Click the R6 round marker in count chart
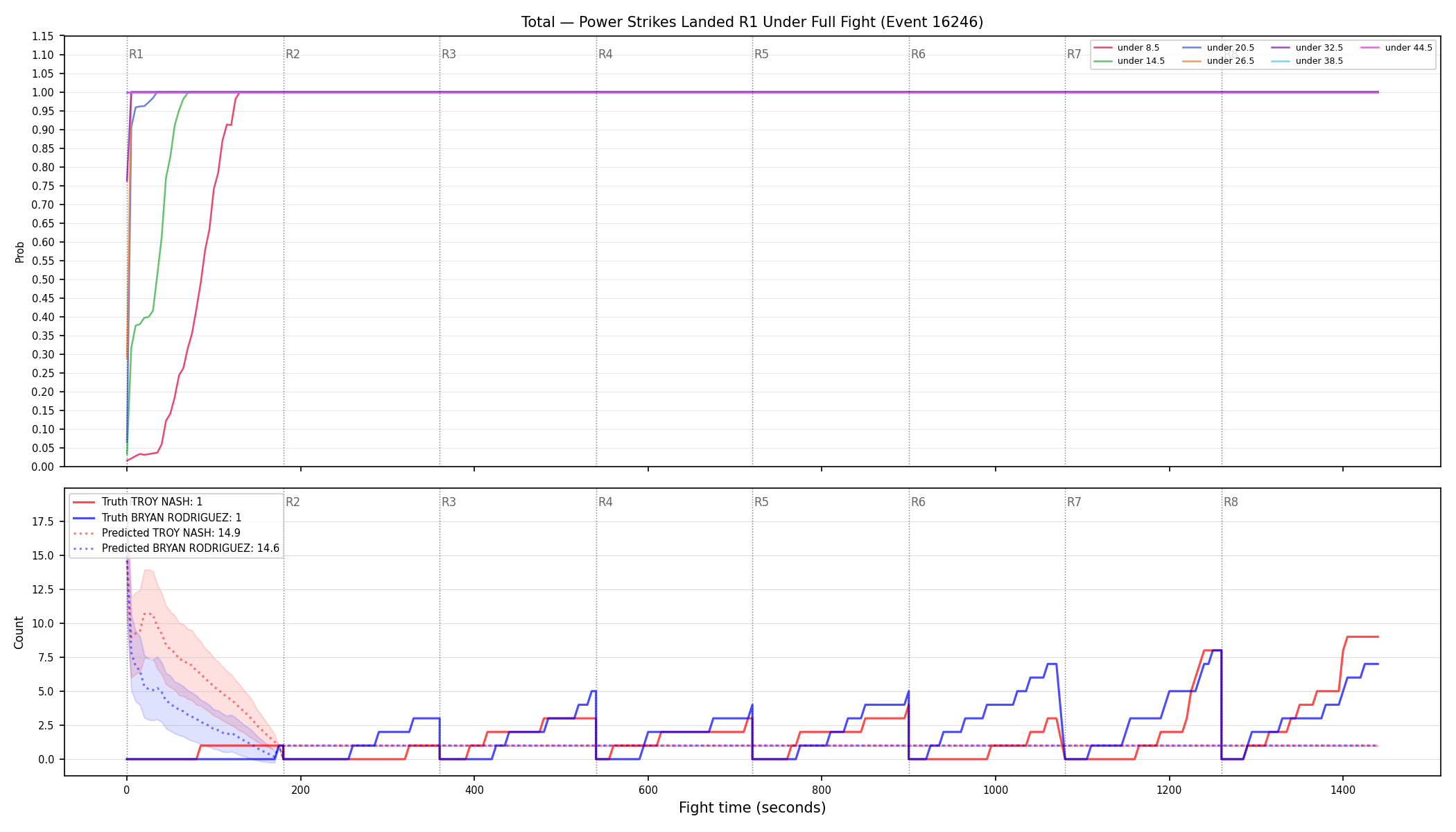The image size is (1456, 832). pos(918,502)
